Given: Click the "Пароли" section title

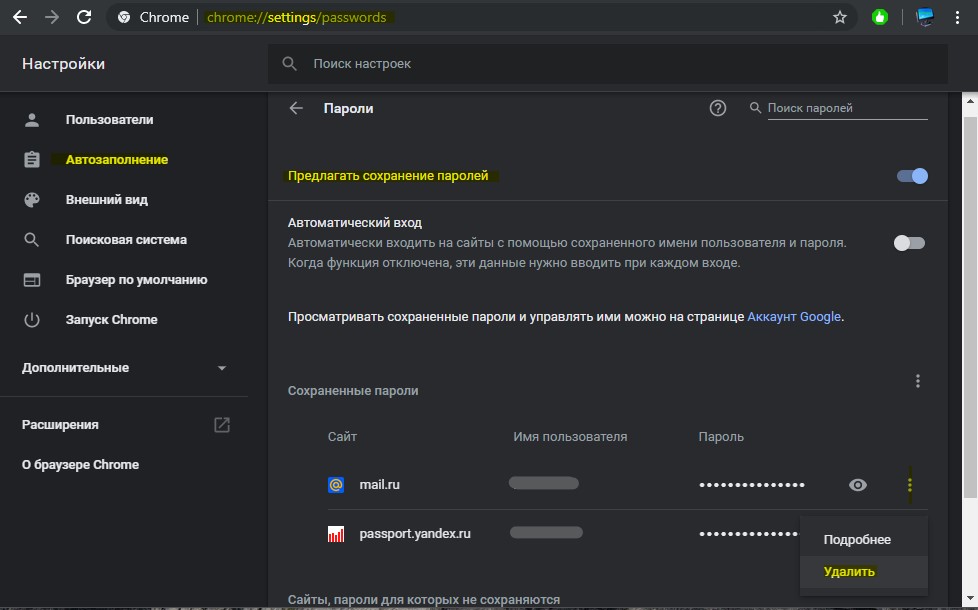Looking at the screenshot, I should 348,109.
